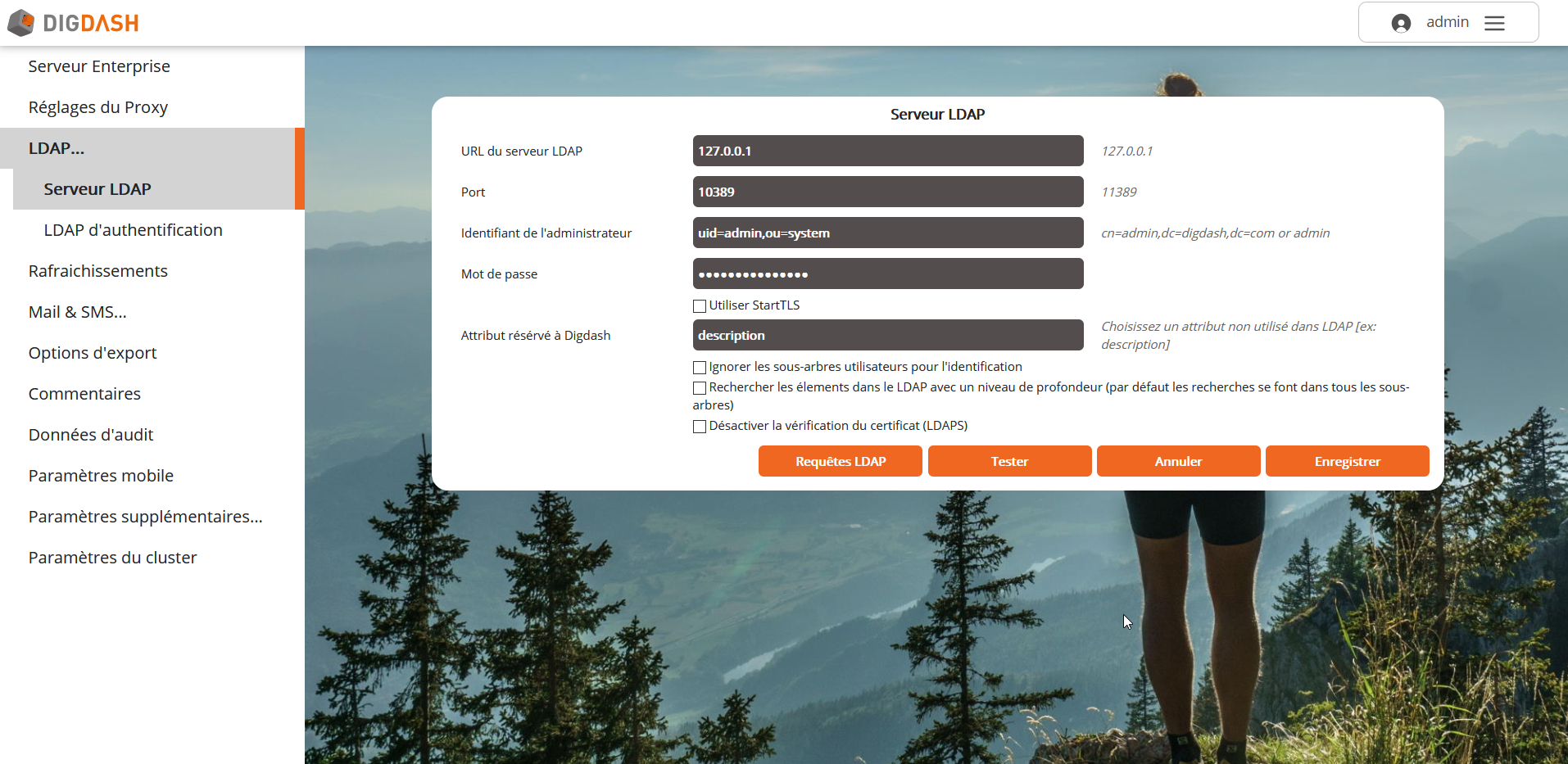The image size is (1568, 764).
Task: Go to Réglages du Proxy
Action: [97, 107]
